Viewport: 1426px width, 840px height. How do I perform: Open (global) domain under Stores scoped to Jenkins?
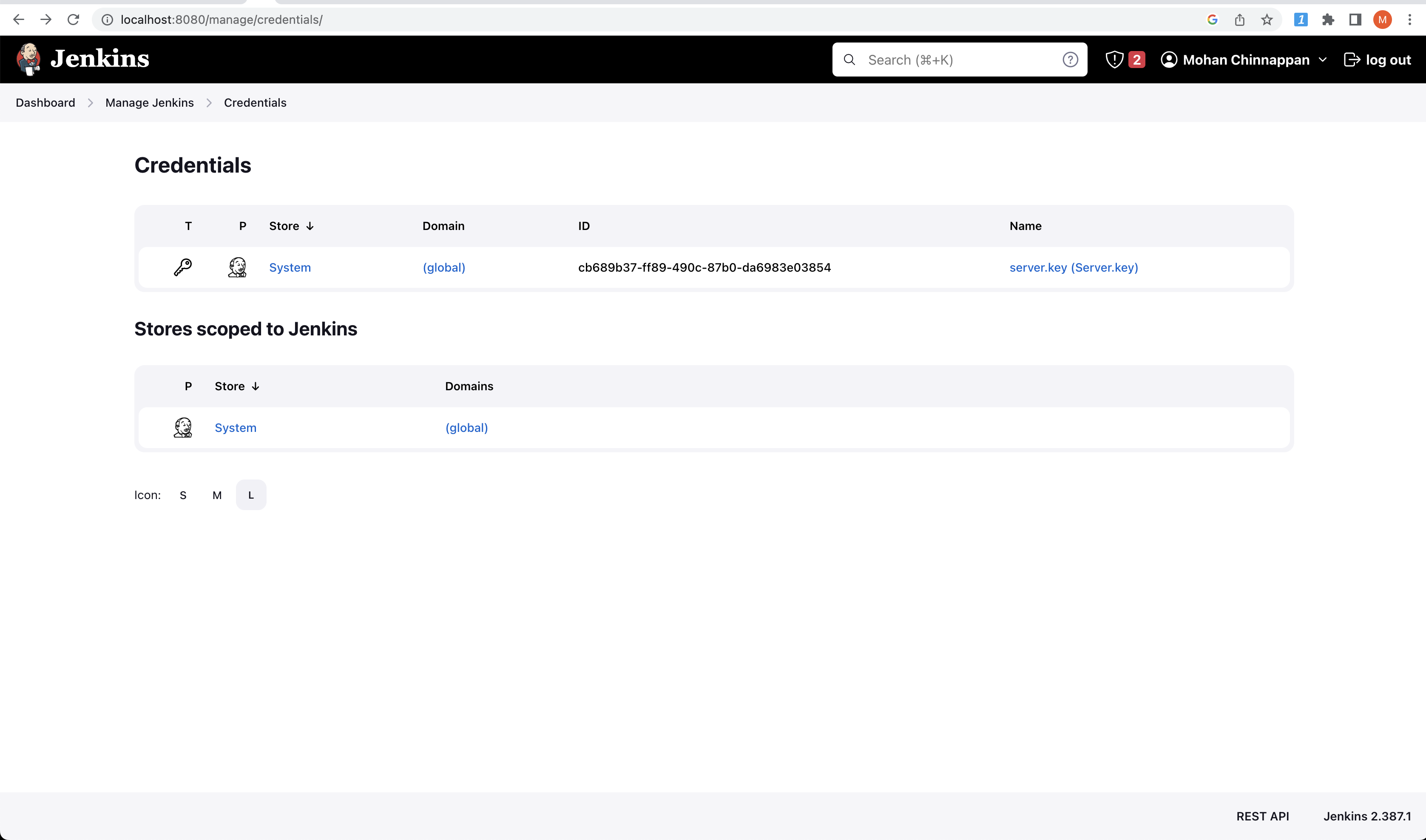pyautogui.click(x=466, y=427)
